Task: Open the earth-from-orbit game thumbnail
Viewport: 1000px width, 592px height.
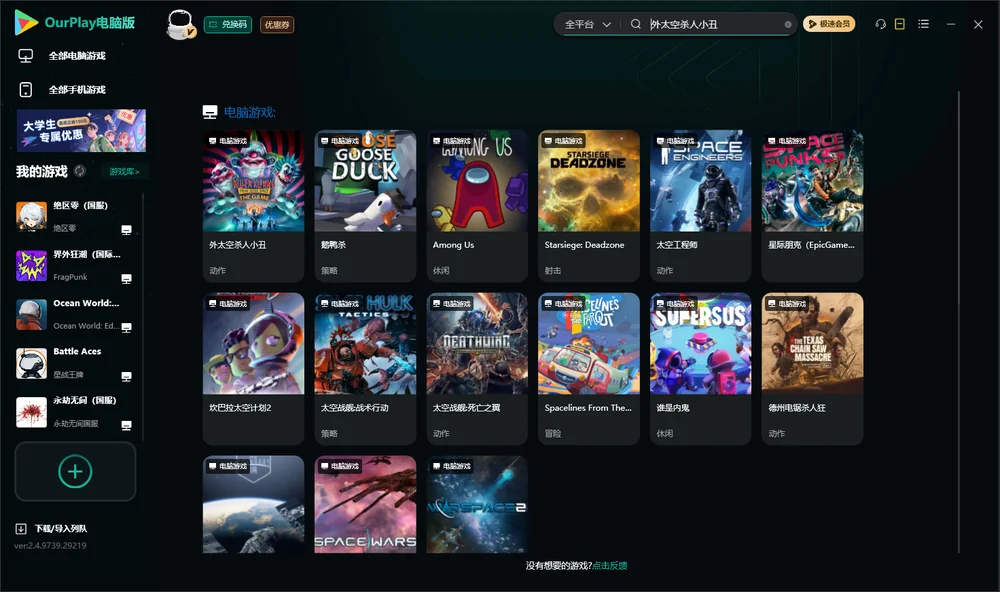Action: 253,504
